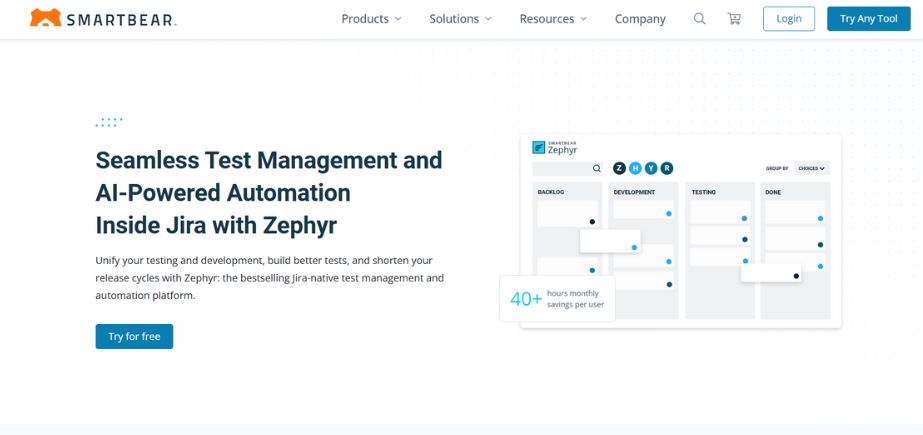The width and height of the screenshot is (923, 435).
Task: Open the site search icon
Action: (x=699, y=19)
